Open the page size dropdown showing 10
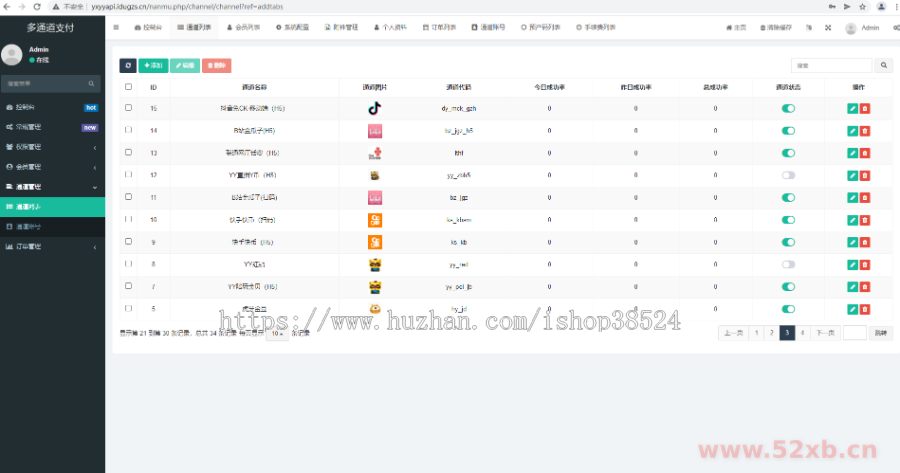 pyautogui.click(x=277, y=333)
